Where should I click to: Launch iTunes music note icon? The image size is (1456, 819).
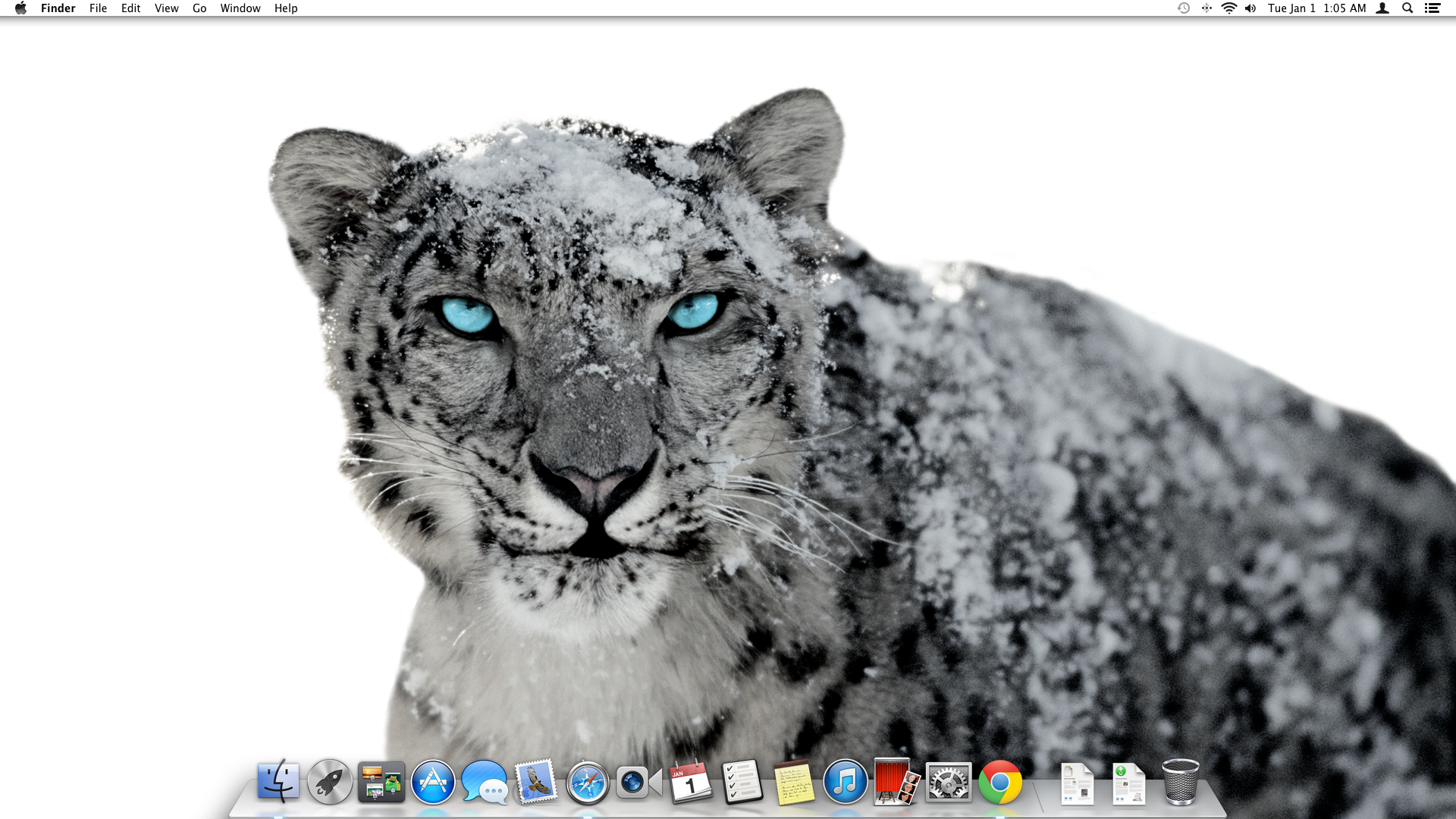click(x=846, y=782)
